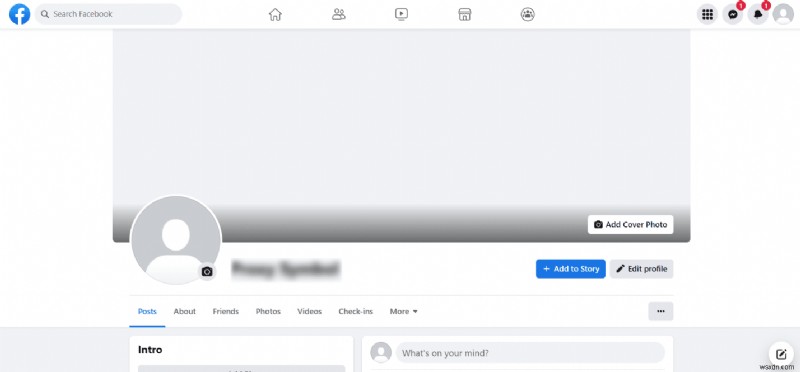Switch to the Photos tab
This screenshot has width=800, height=372.
click(x=268, y=311)
